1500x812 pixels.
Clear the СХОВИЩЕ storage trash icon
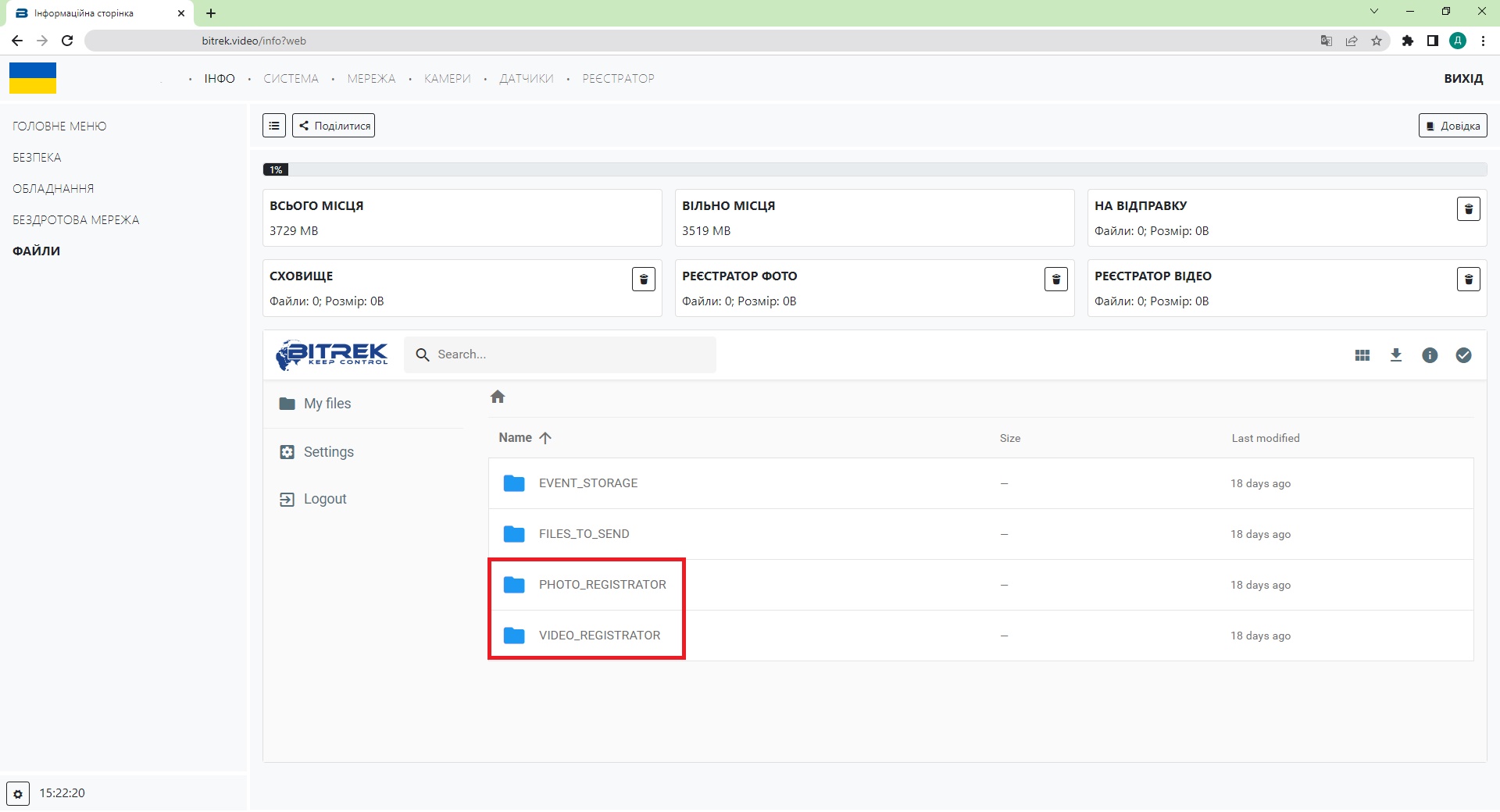(643, 279)
